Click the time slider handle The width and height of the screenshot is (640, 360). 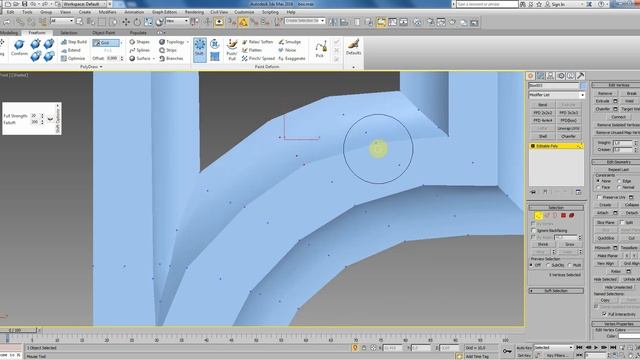(19, 330)
